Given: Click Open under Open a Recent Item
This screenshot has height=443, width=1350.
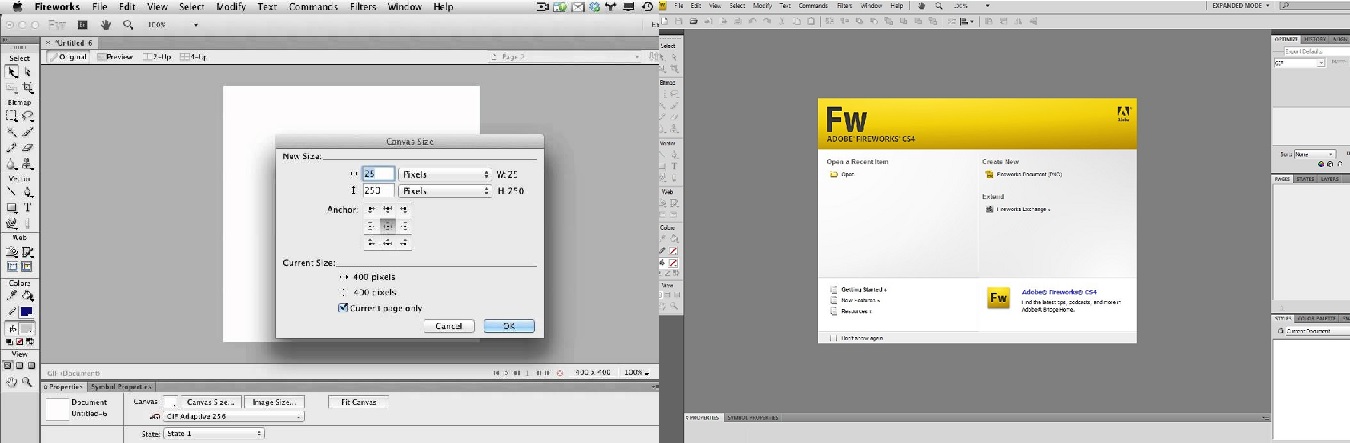Looking at the screenshot, I should pyautogui.click(x=847, y=174).
